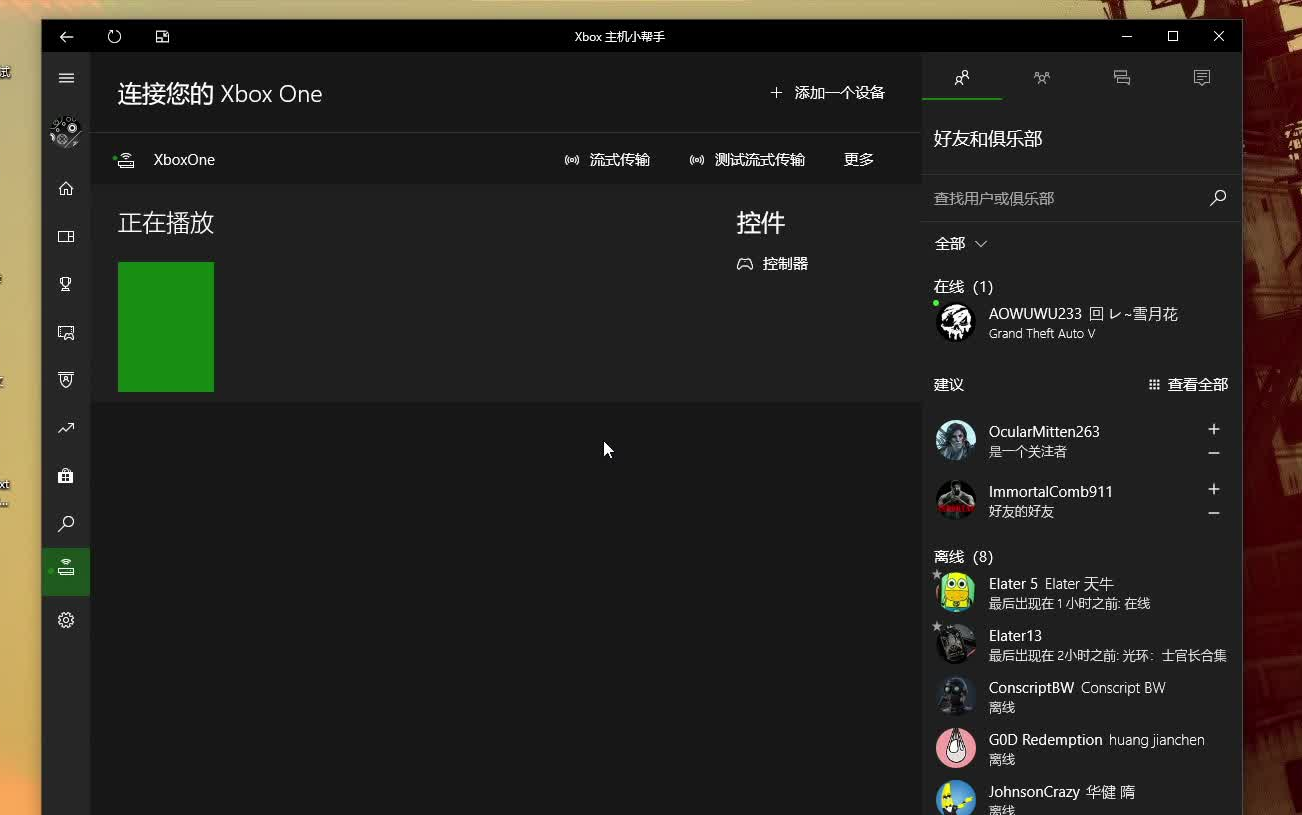Open Achievements trophy icon
The image size is (1302, 815).
pyautogui.click(x=66, y=284)
